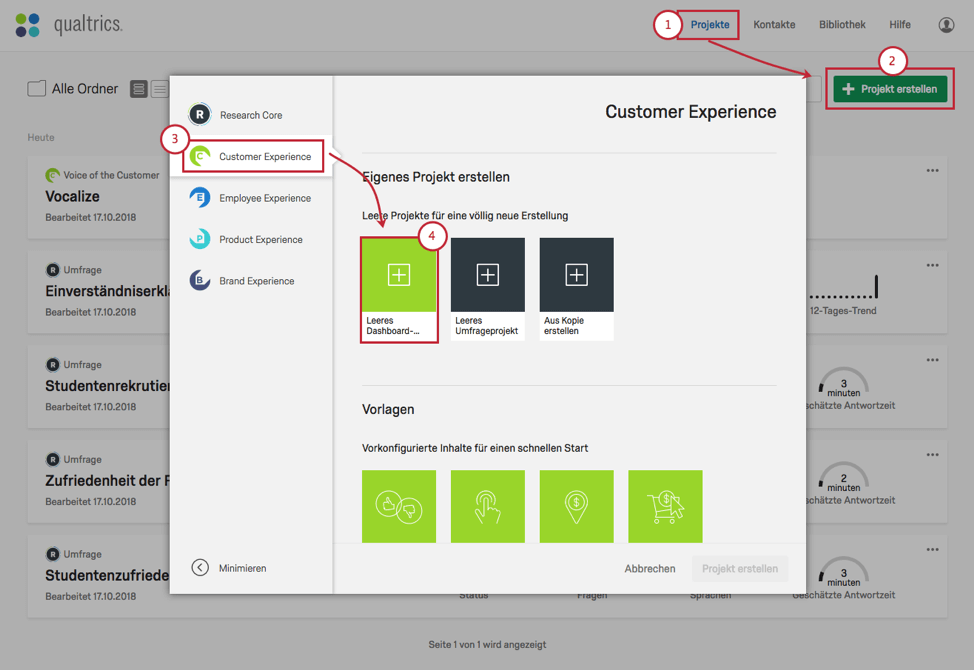The width and height of the screenshot is (974, 670).
Task: Click the Minimieren back arrow icon
Action: coord(200,568)
